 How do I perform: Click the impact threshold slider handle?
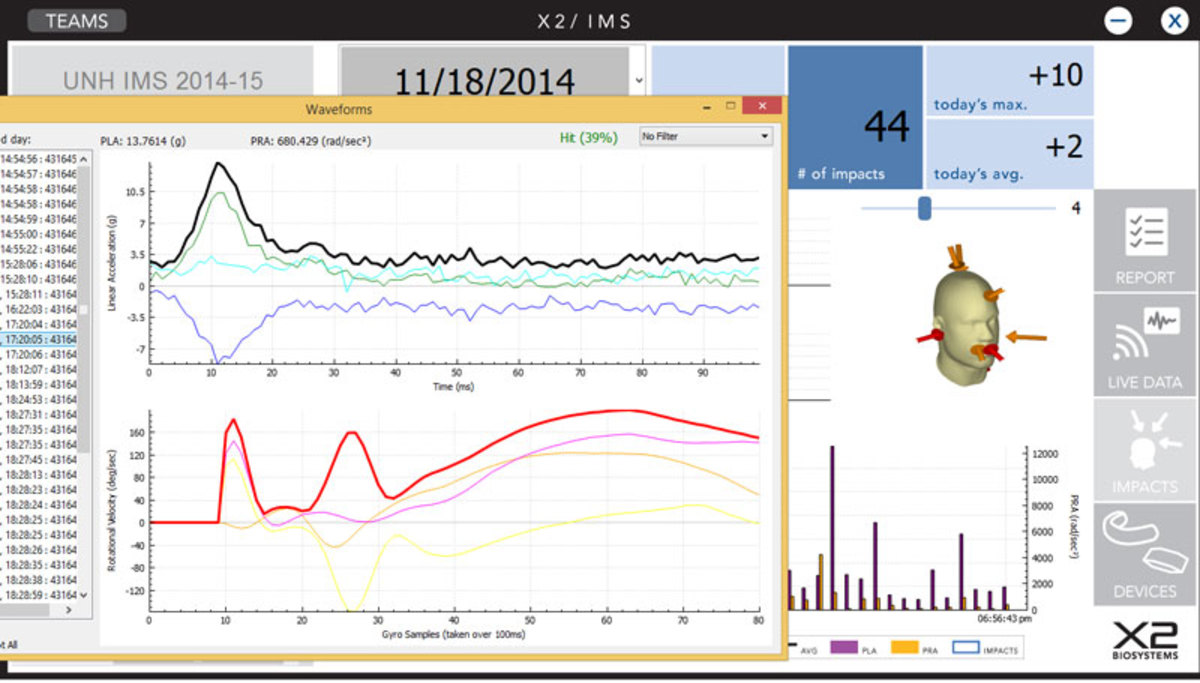tap(925, 208)
